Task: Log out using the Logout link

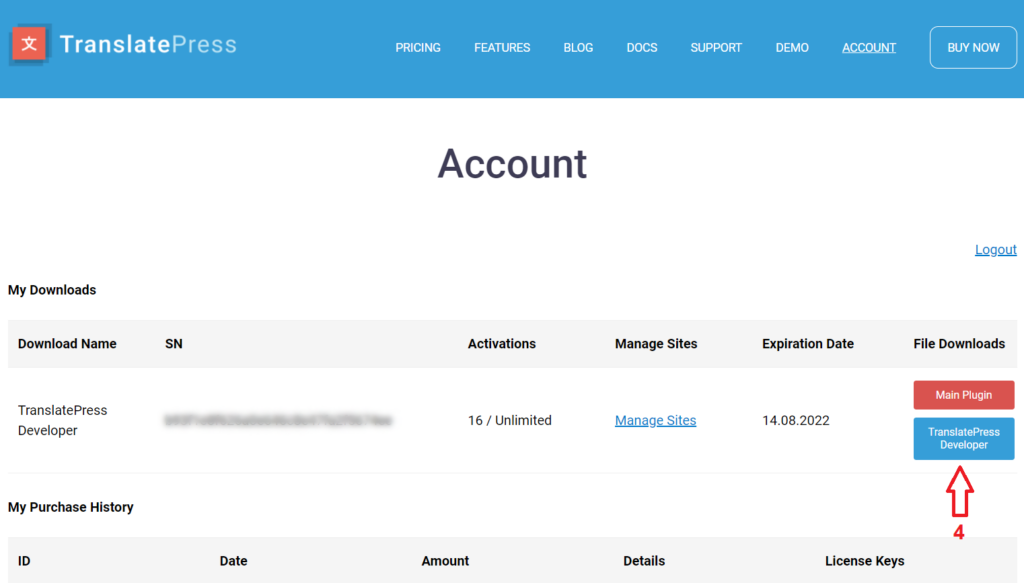Action: 995,249
